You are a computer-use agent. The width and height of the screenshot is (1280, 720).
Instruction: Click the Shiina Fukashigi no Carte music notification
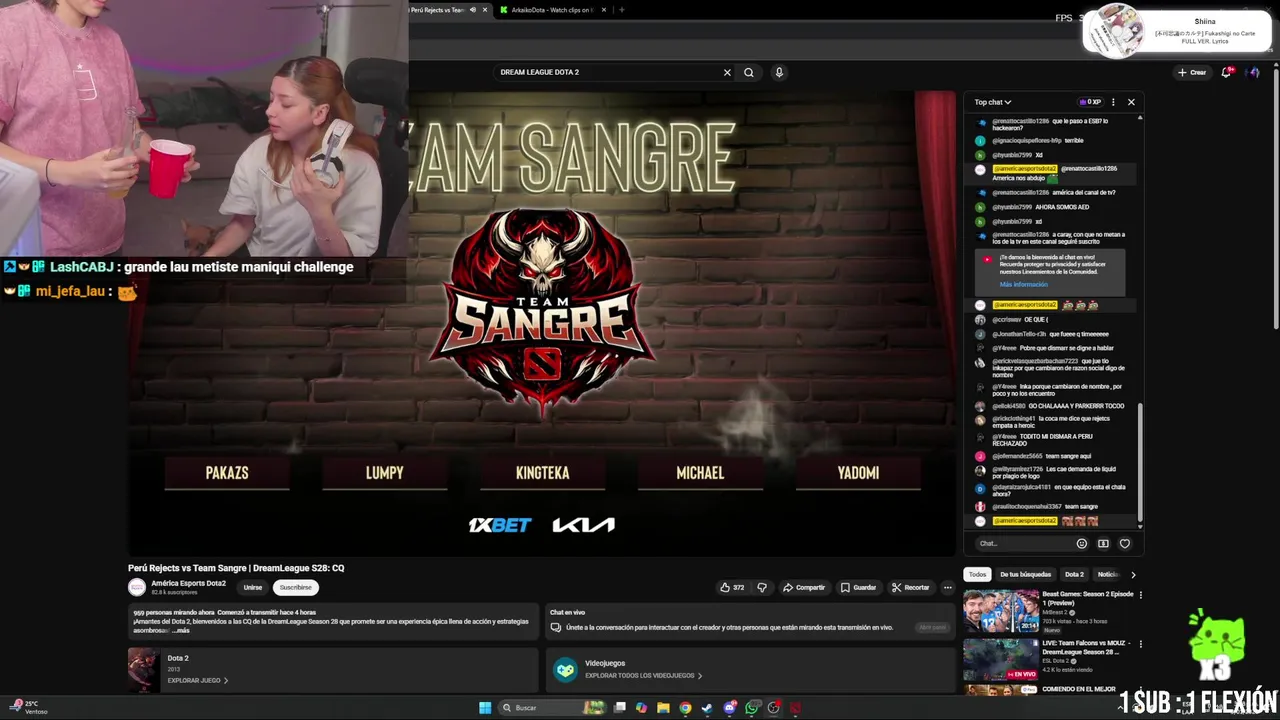click(x=1177, y=30)
